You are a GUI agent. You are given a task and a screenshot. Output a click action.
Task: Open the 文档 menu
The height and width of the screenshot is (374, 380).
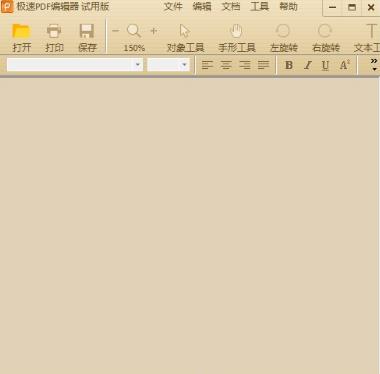tap(231, 7)
